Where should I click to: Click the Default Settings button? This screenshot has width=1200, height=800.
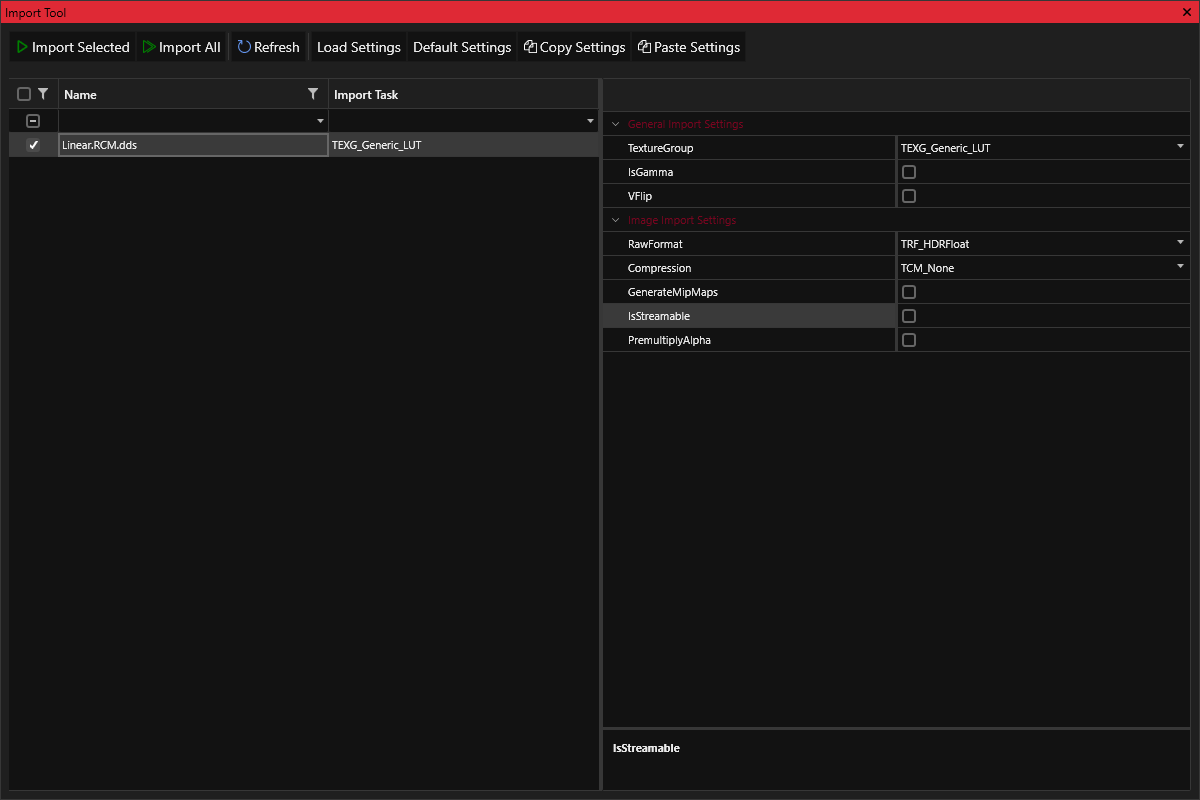pos(462,47)
